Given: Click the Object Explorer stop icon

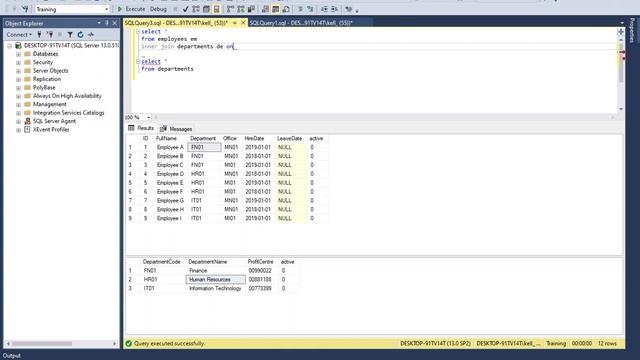Looking at the screenshot, I should click(x=60, y=35).
